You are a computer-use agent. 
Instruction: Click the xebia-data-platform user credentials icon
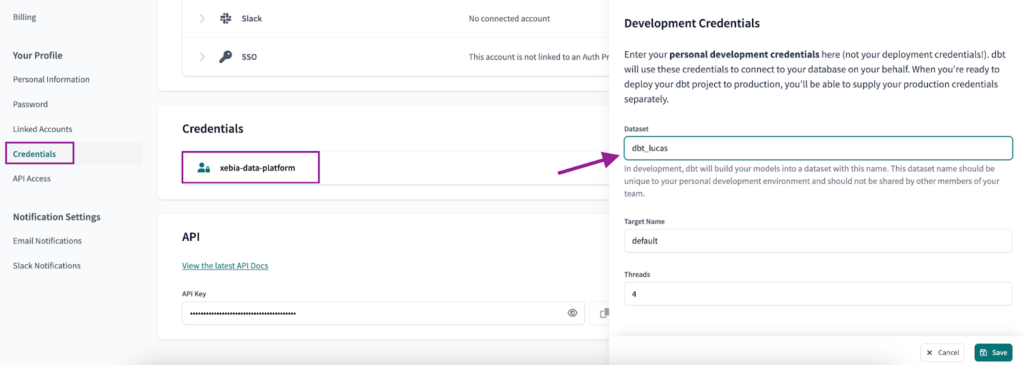(x=204, y=168)
